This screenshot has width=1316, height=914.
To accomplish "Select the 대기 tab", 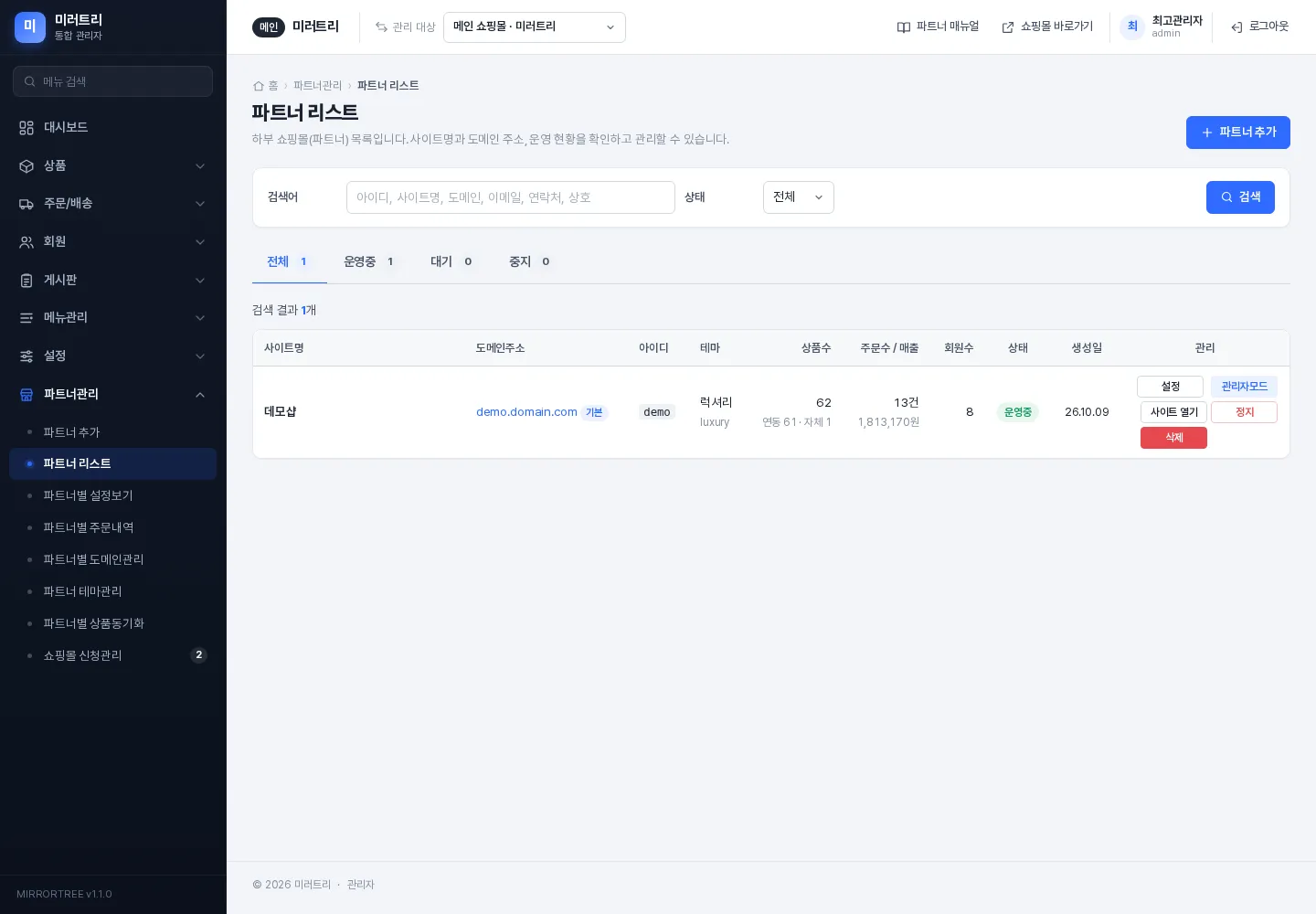I will tap(452, 262).
